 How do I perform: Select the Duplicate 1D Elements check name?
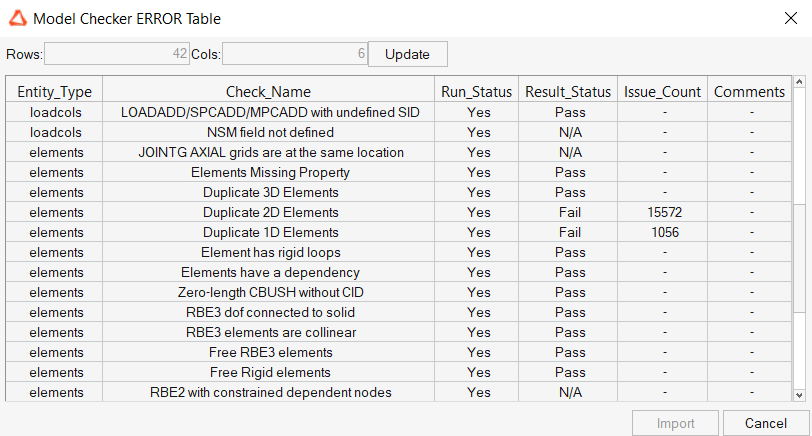[x=270, y=232]
